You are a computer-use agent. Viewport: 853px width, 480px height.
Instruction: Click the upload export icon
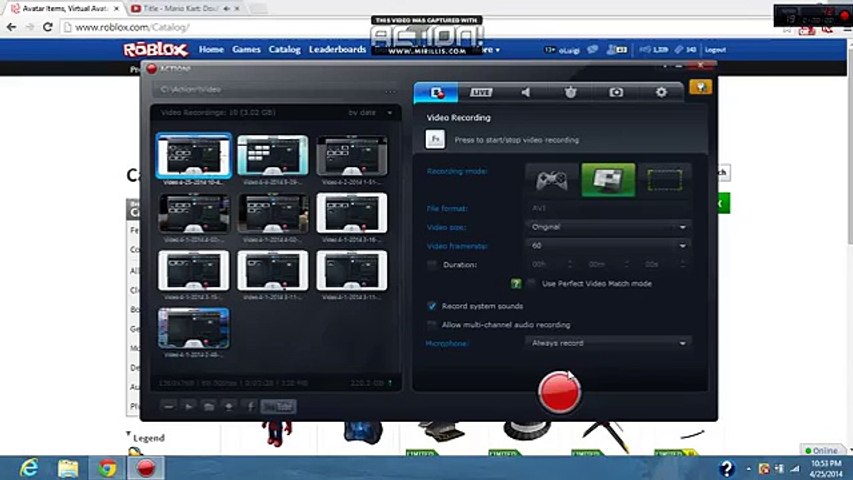point(229,407)
